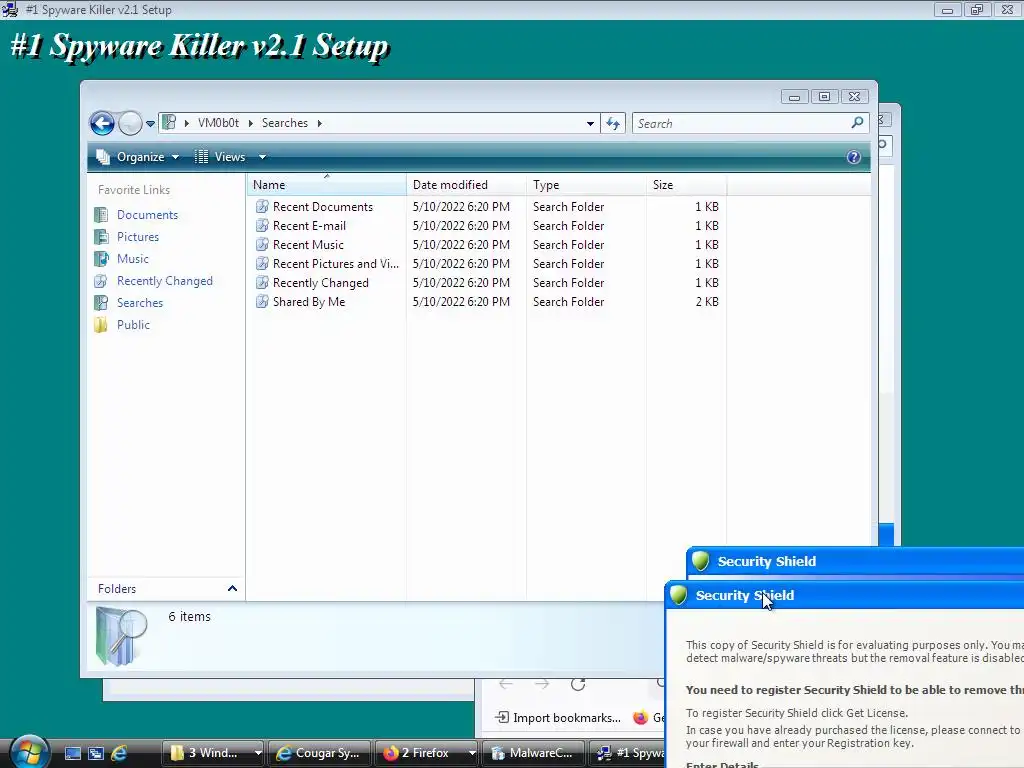This screenshot has width=1024, height=768.
Task: Click Folders label in navigation pane
Action: click(x=117, y=588)
